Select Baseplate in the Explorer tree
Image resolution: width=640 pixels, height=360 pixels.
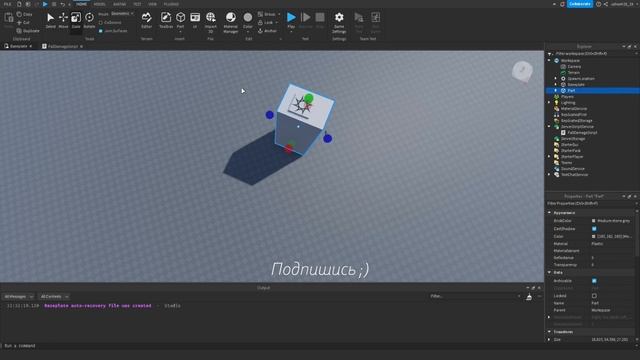576,84
